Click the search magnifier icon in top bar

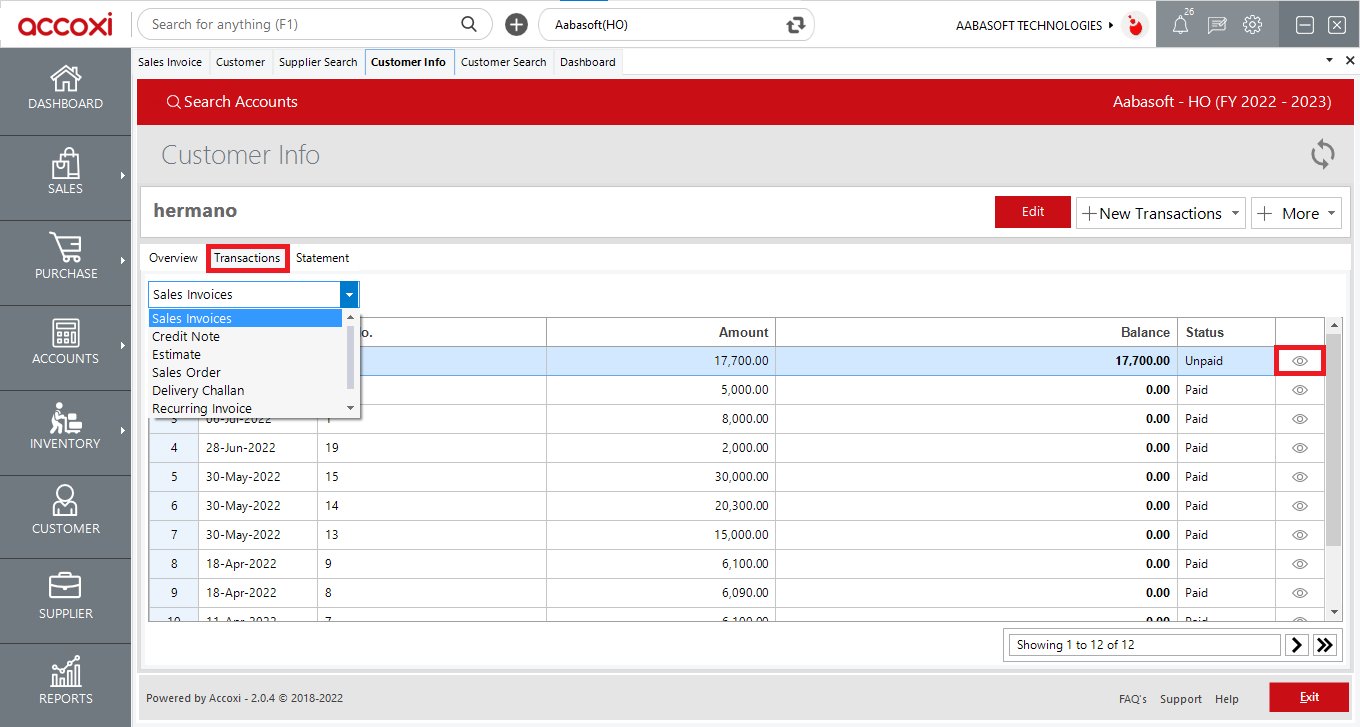coord(468,24)
